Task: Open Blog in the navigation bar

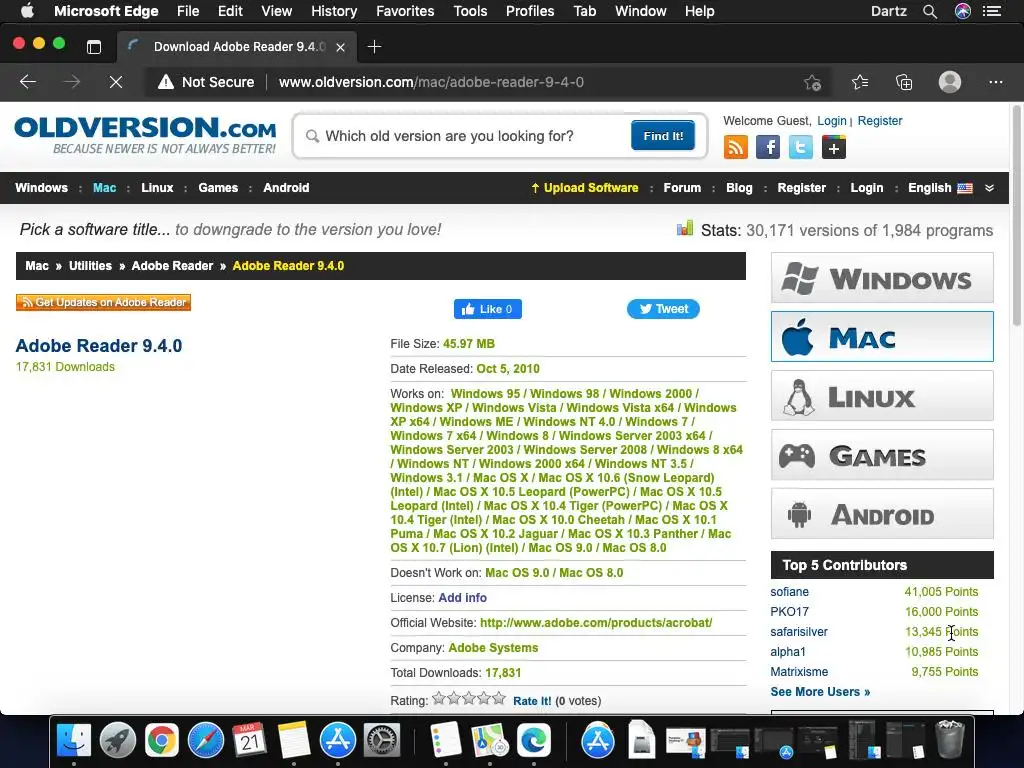Action: [739, 187]
